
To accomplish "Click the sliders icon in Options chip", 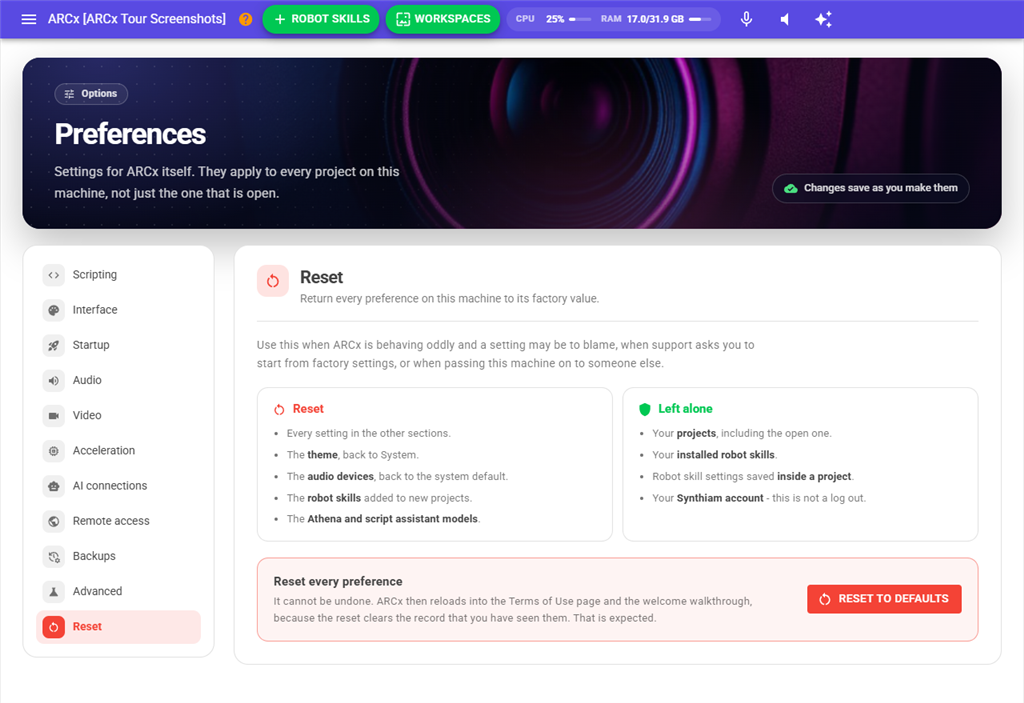I will coord(69,94).
